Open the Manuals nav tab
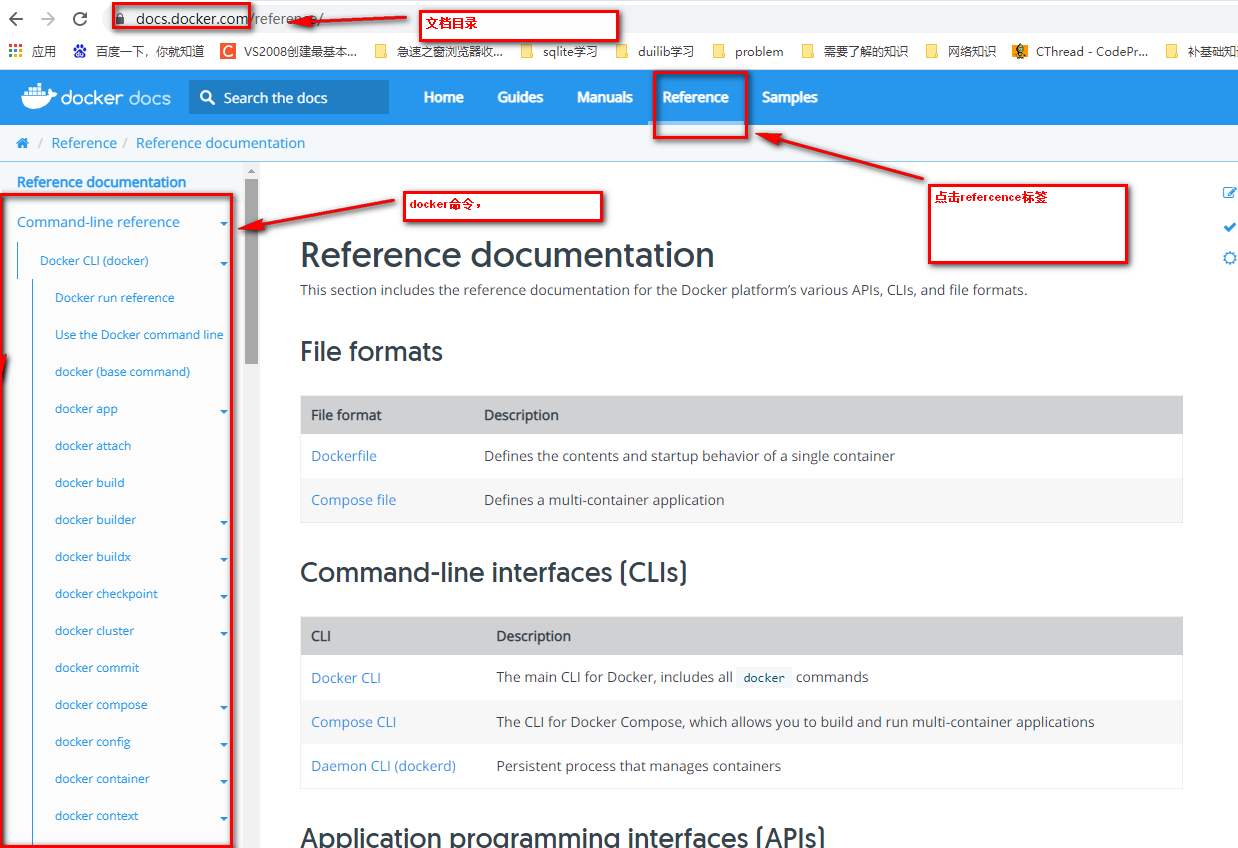This screenshot has width=1238, height=848. pos(605,97)
